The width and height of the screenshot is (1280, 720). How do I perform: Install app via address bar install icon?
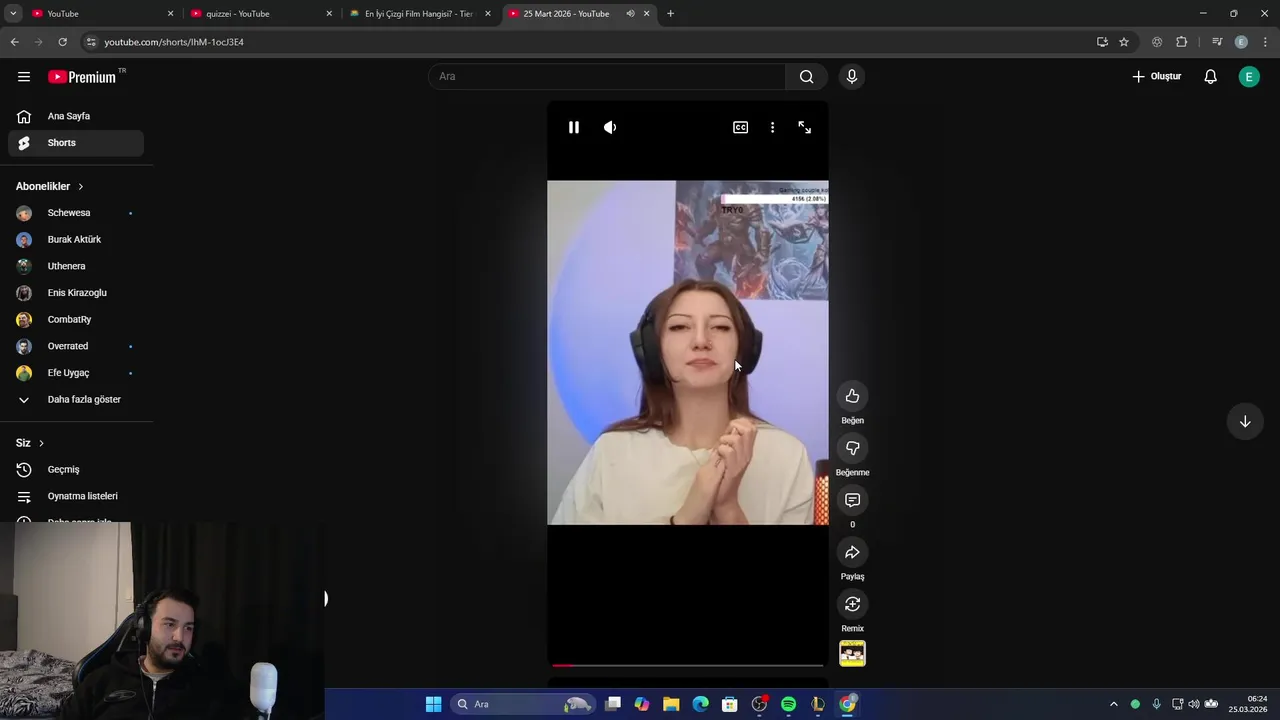1102,42
